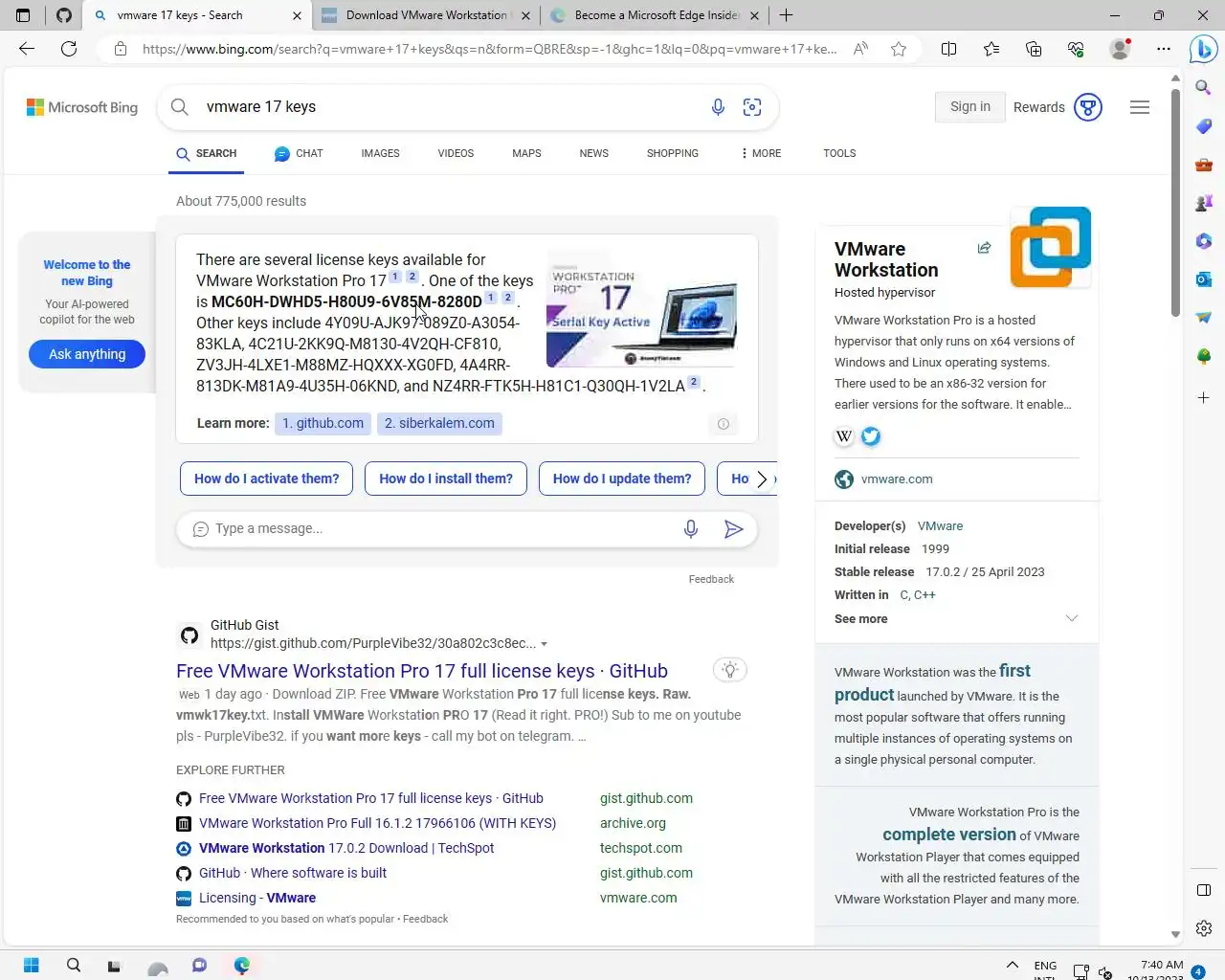Open split screen view icon
The width and height of the screenshot is (1225, 980).
pyautogui.click(x=948, y=49)
